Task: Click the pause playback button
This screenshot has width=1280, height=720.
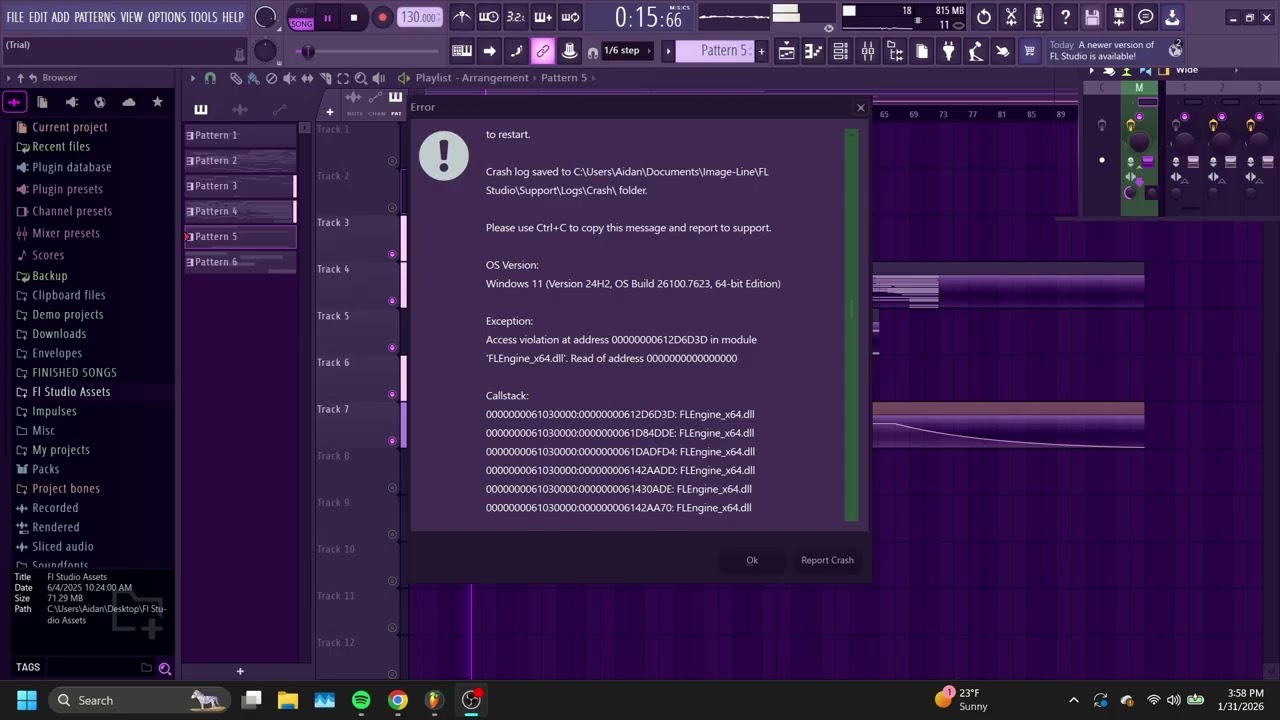Action: point(327,18)
